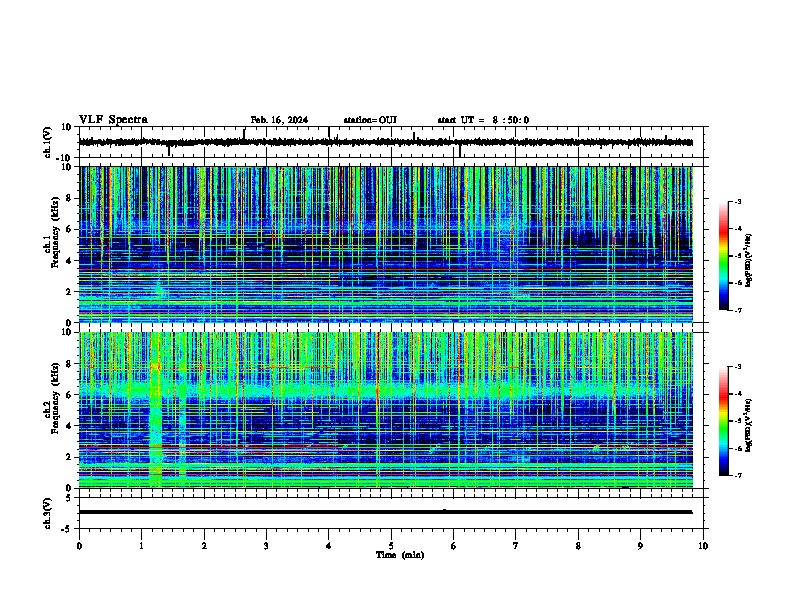The width and height of the screenshot is (792, 612).
Task: Select the "start UT = 8 :50: 0" text
Action: [x=483, y=120]
